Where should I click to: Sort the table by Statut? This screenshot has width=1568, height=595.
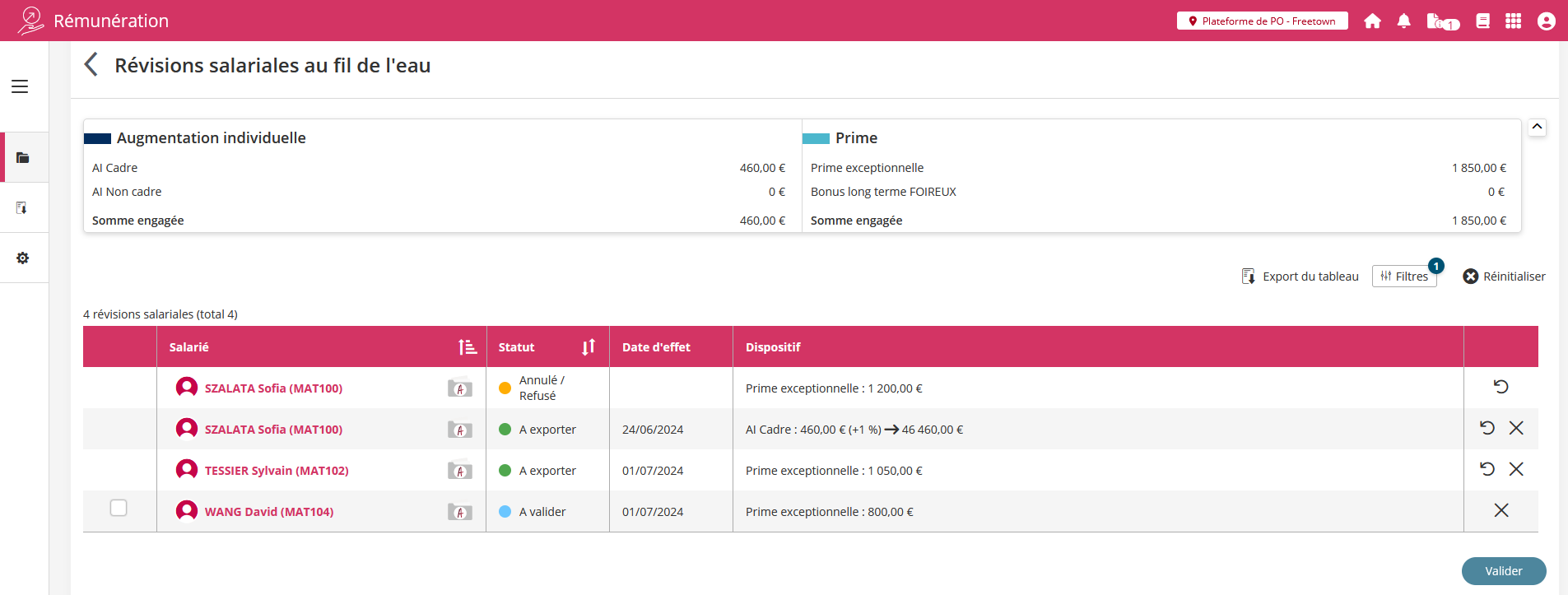click(x=588, y=347)
